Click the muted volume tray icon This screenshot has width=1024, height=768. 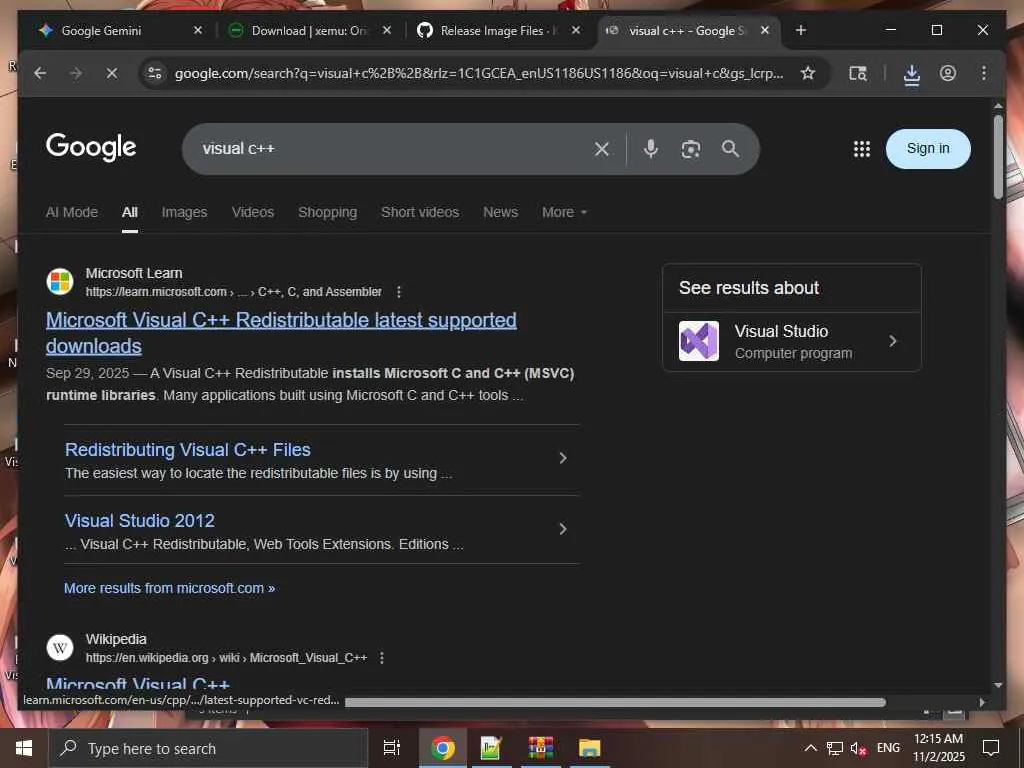[858, 748]
